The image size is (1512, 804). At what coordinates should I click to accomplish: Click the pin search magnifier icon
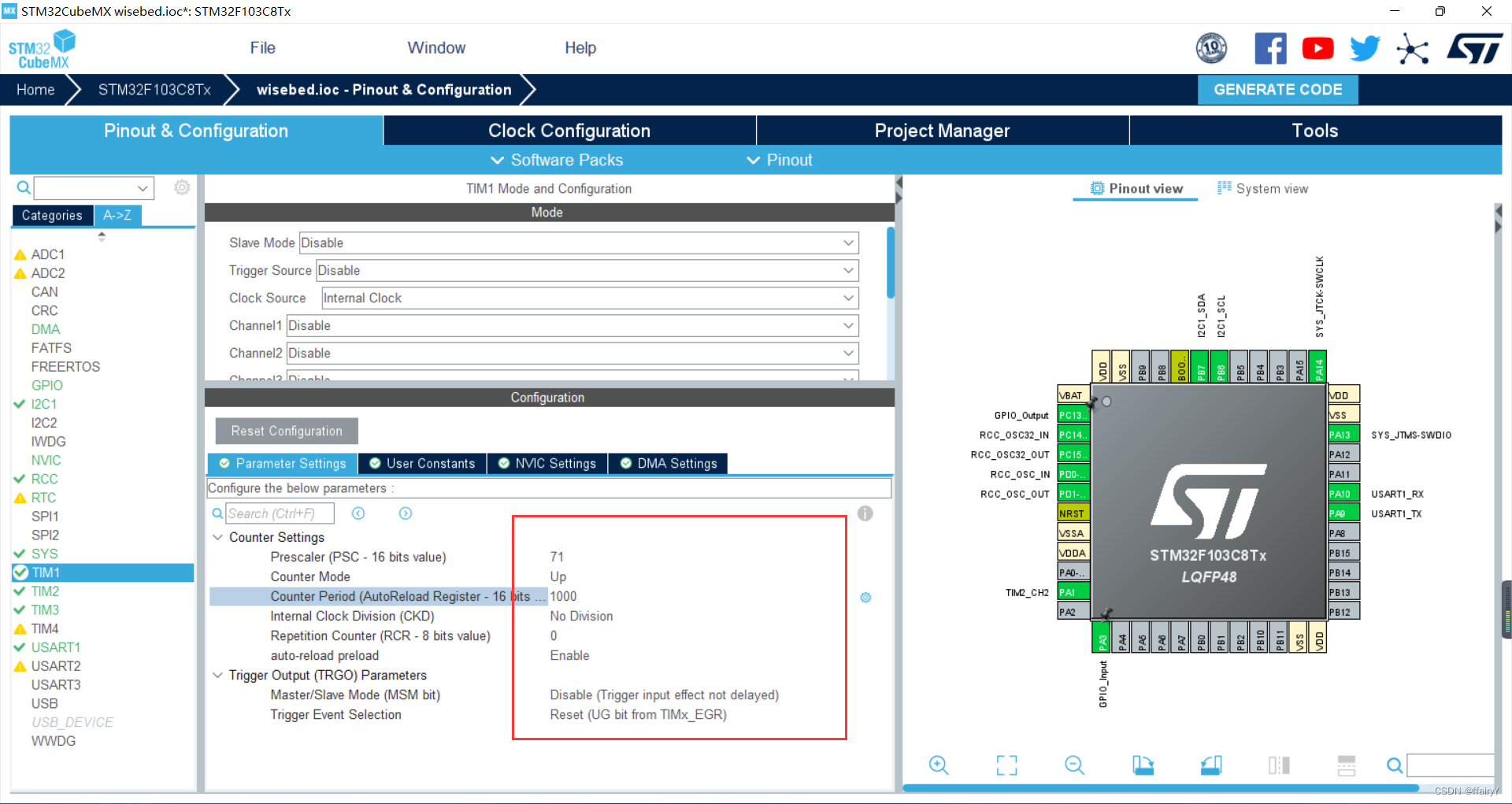pyautogui.click(x=1394, y=765)
